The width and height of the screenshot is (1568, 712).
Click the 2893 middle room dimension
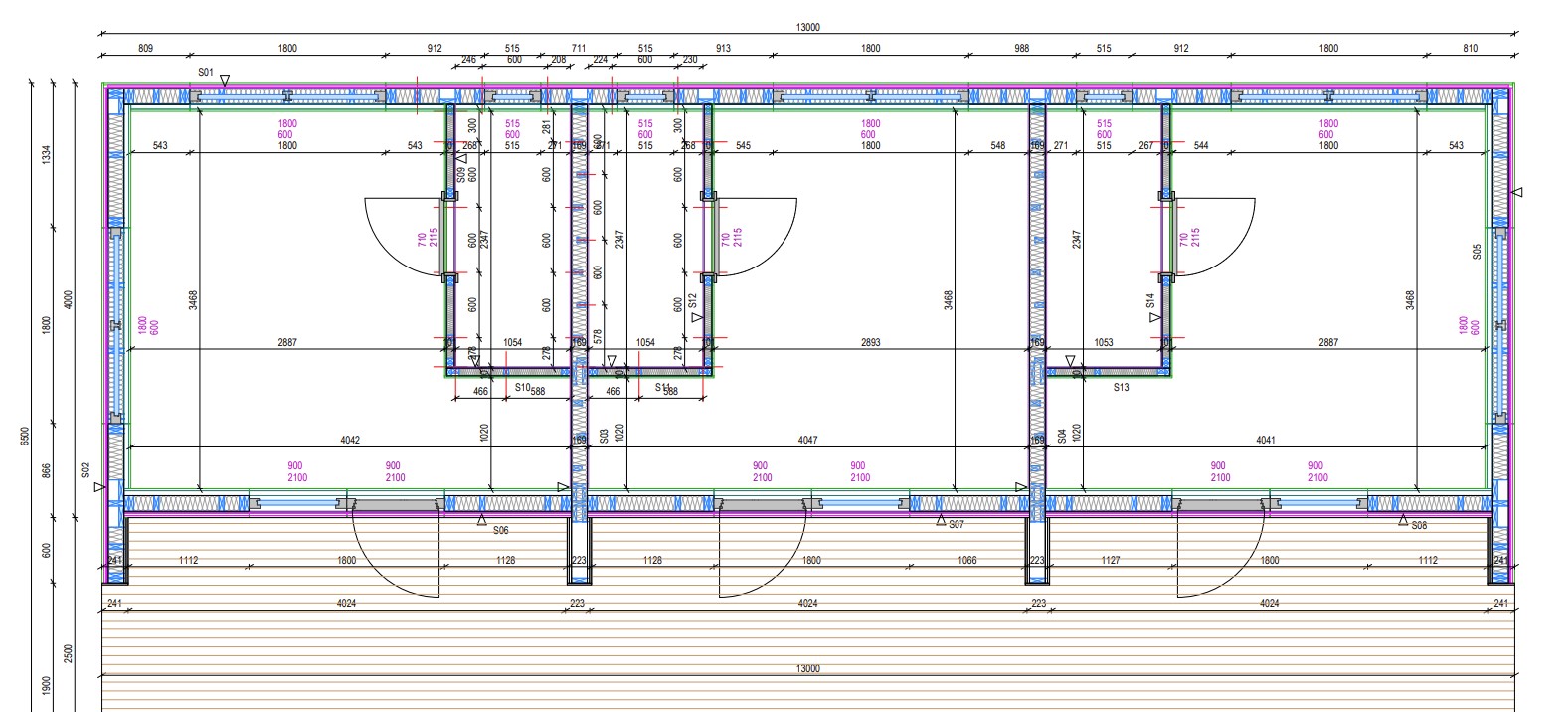pos(870,342)
